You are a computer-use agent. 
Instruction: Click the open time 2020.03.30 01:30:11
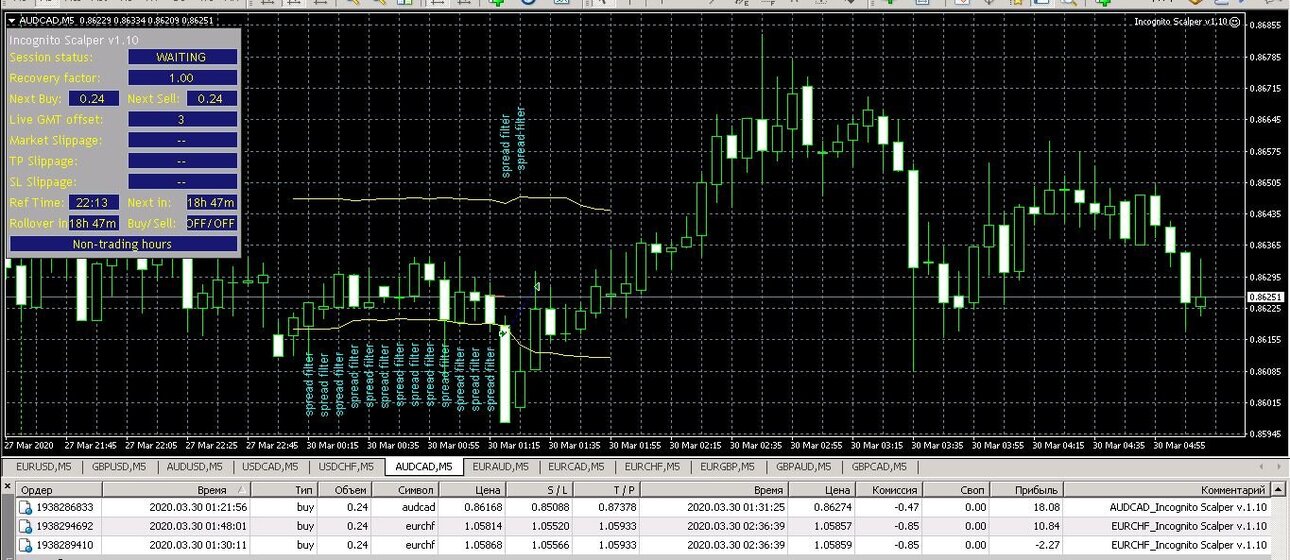[x=198, y=545]
